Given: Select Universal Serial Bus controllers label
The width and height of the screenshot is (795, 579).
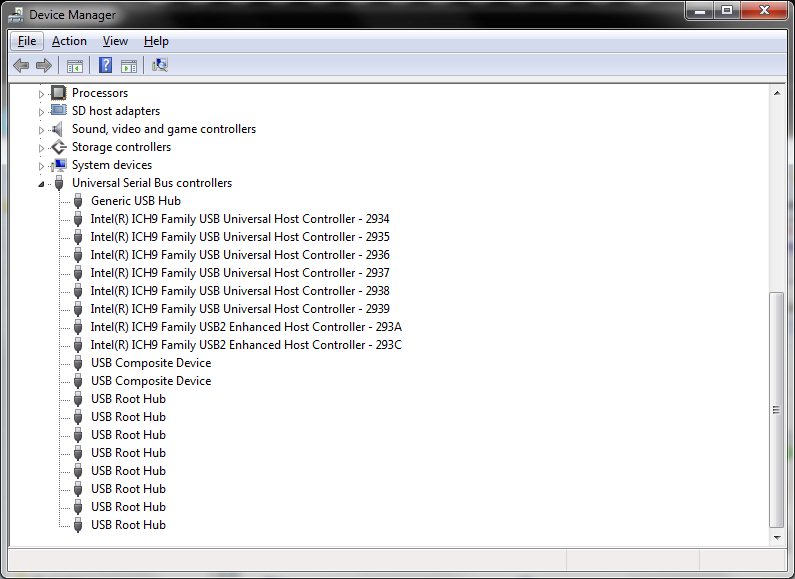Looking at the screenshot, I should point(152,183).
